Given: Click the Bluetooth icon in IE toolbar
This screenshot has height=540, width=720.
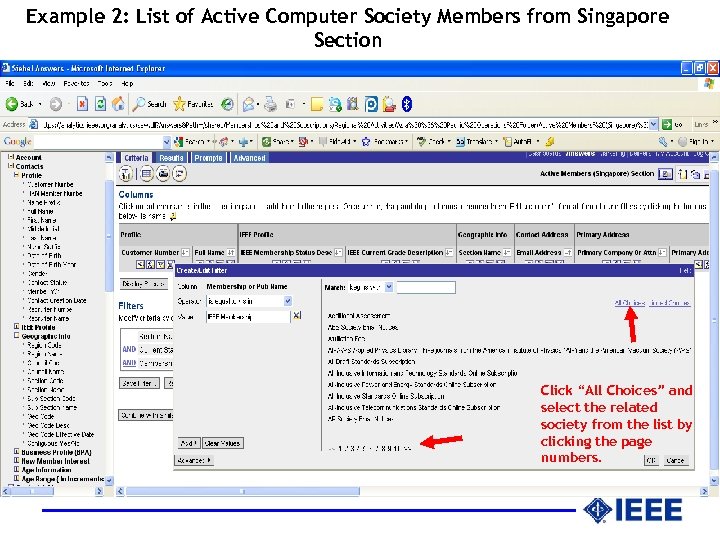Looking at the screenshot, I should point(407,104).
